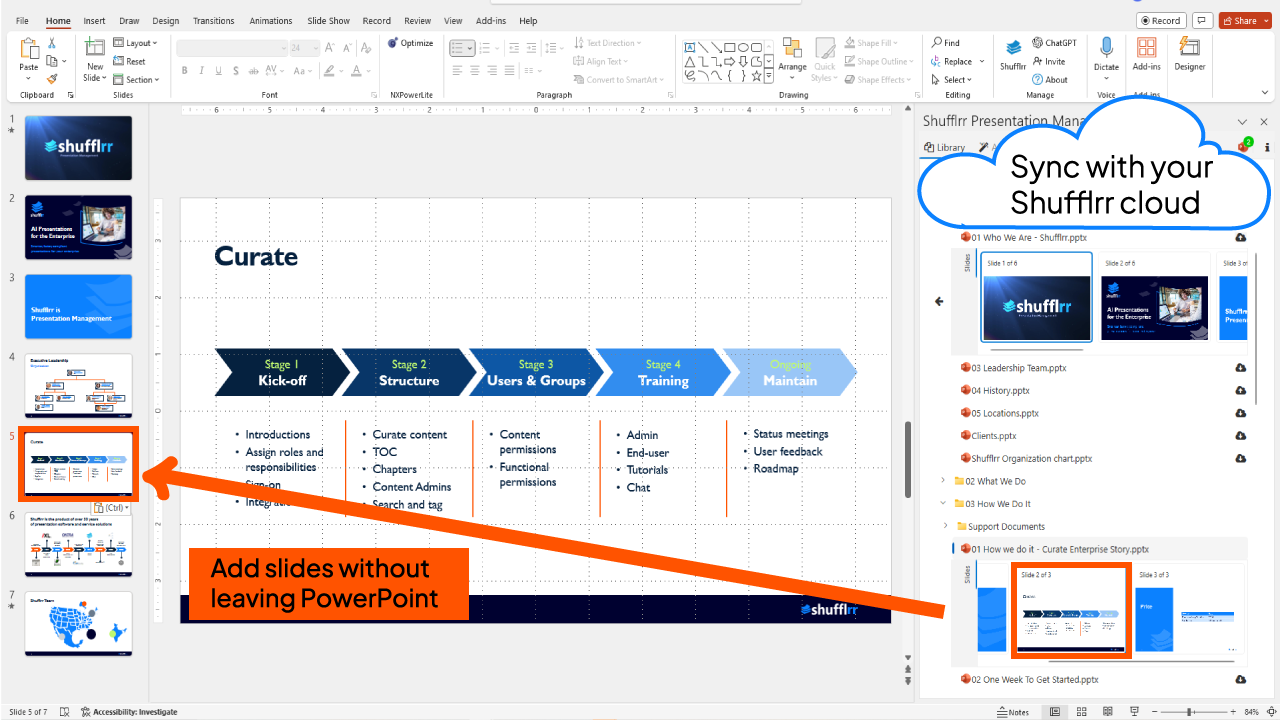Open the Shufflrr add-in button
The image size is (1280, 720).
pyautogui.click(x=1013, y=55)
